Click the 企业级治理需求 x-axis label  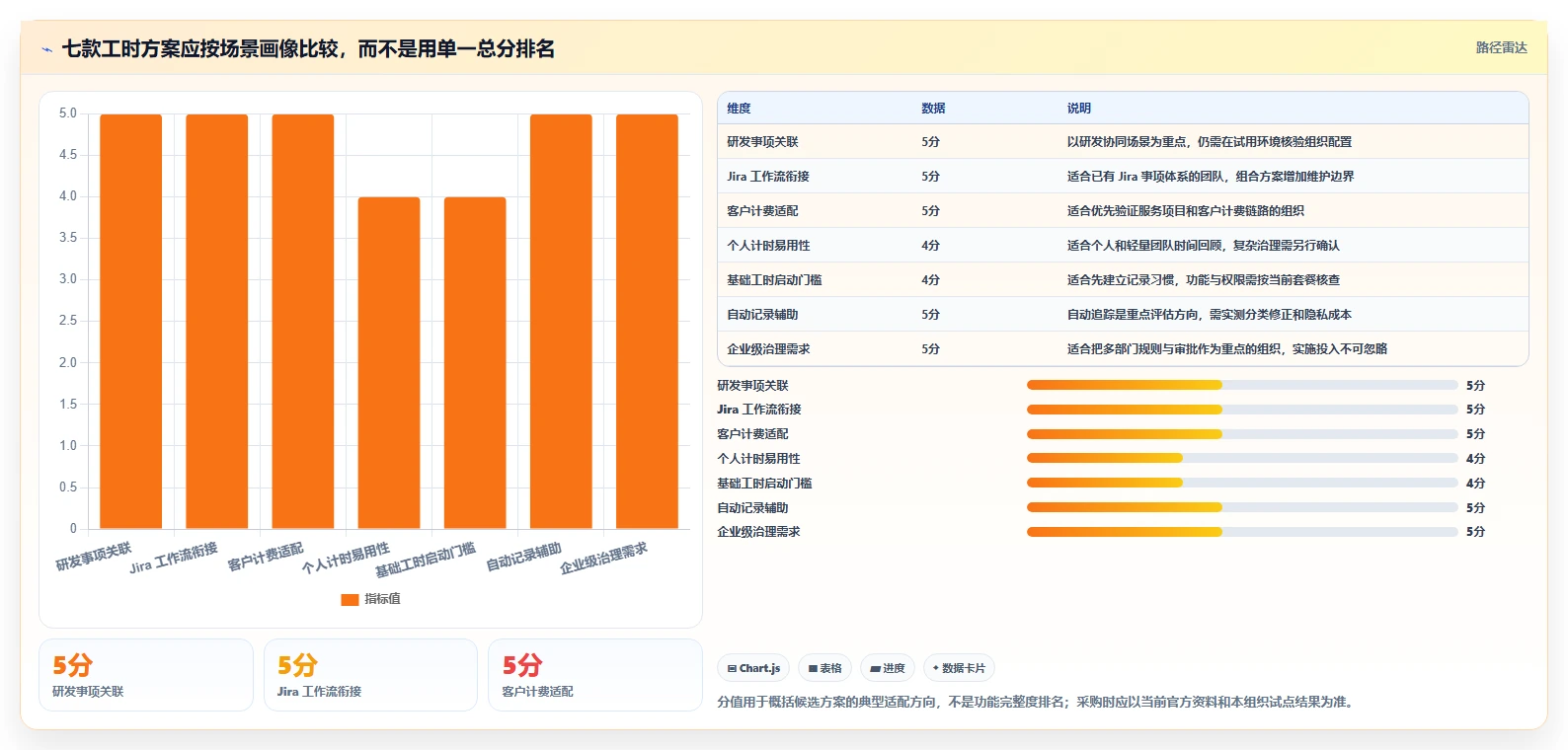pos(603,559)
